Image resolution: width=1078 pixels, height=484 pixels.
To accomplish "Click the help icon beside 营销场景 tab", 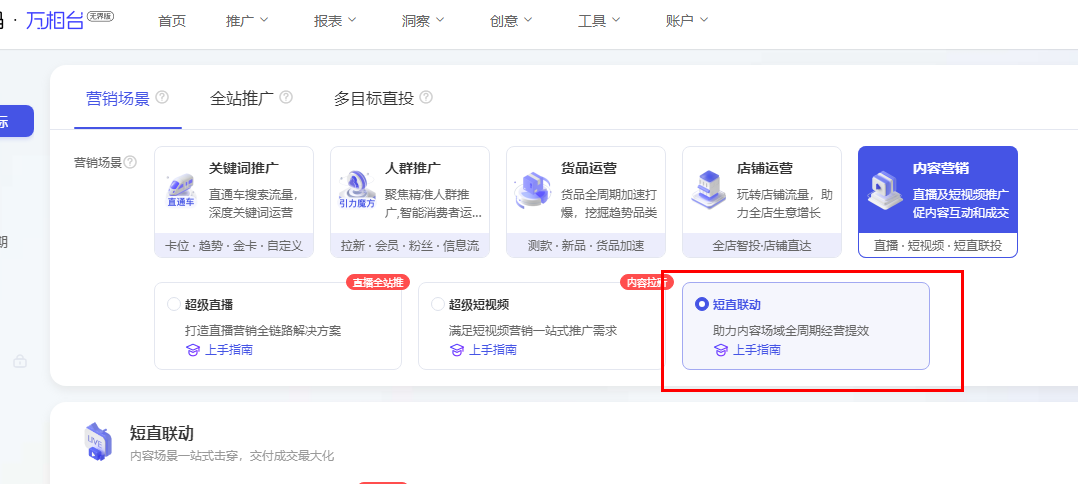I will tap(162, 98).
